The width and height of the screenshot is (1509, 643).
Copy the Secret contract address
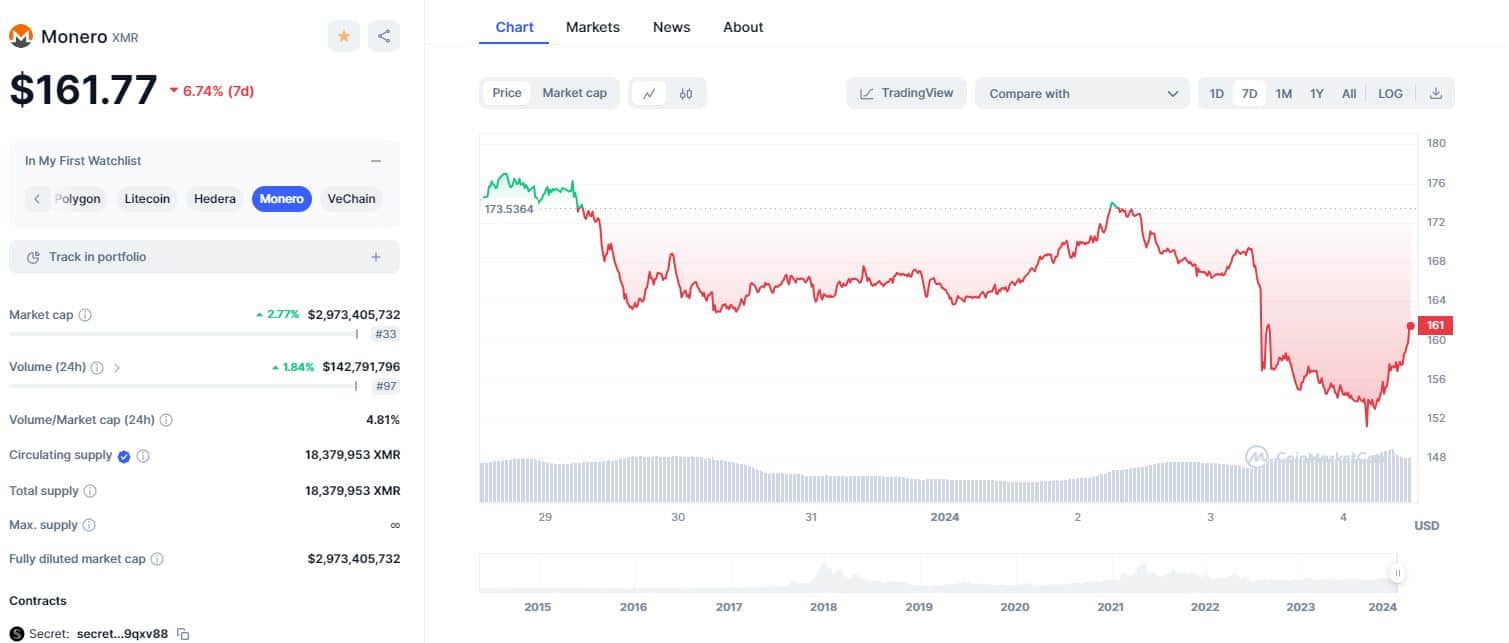click(183, 634)
